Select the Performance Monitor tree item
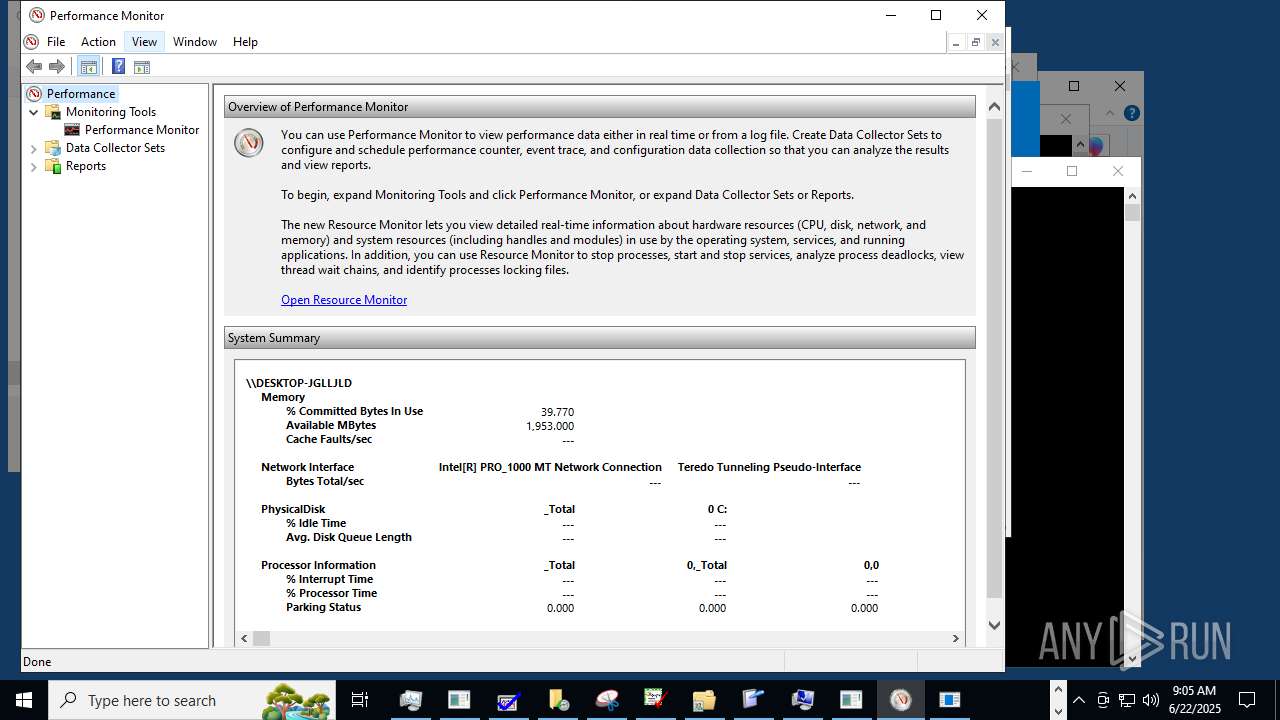The width and height of the screenshot is (1280, 720). pyautogui.click(x=142, y=130)
